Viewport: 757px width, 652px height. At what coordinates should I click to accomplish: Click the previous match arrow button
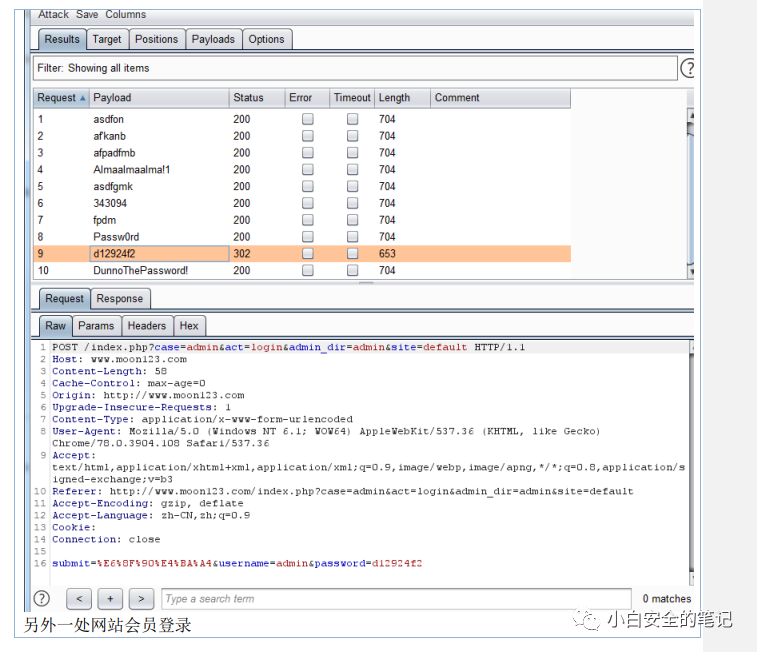click(79, 599)
